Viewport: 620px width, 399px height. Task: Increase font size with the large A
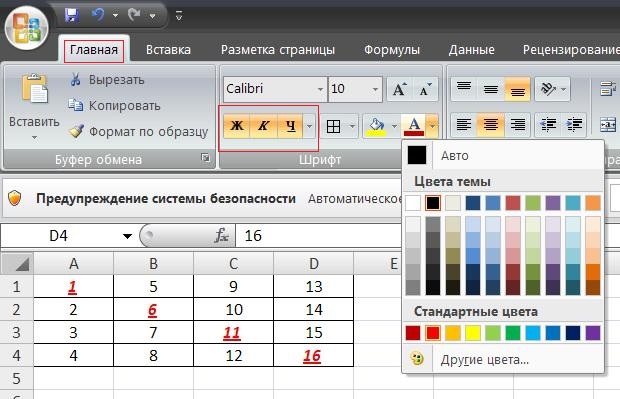point(399,89)
